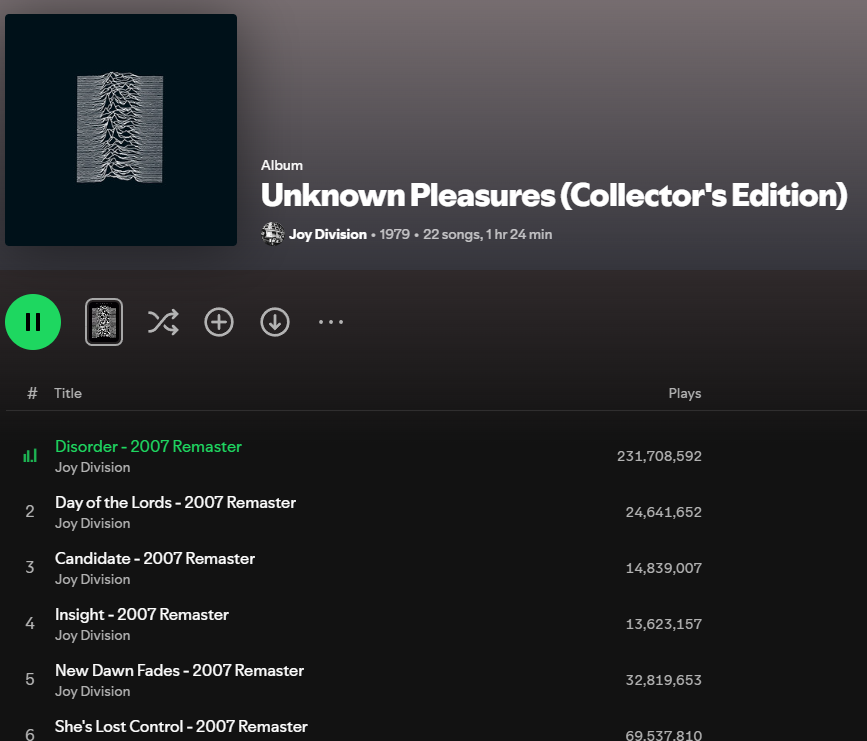Click the Title column header
Screen dimensions: 867x741
pos(68,393)
